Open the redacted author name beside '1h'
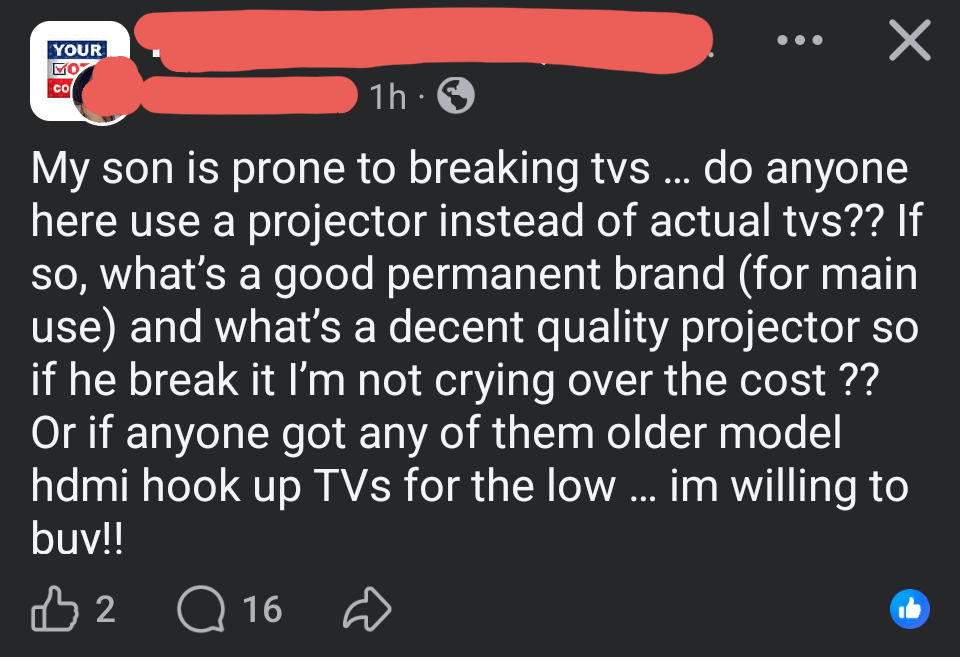This screenshot has width=960, height=657. [250, 94]
